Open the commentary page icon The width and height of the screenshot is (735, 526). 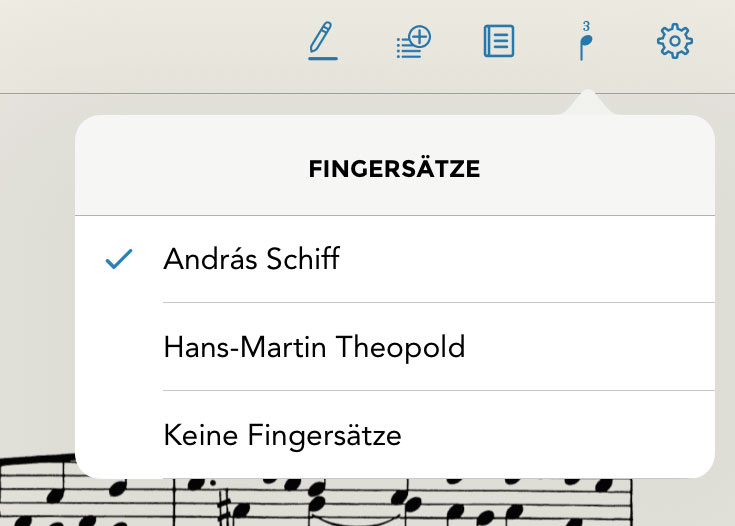(x=499, y=42)
